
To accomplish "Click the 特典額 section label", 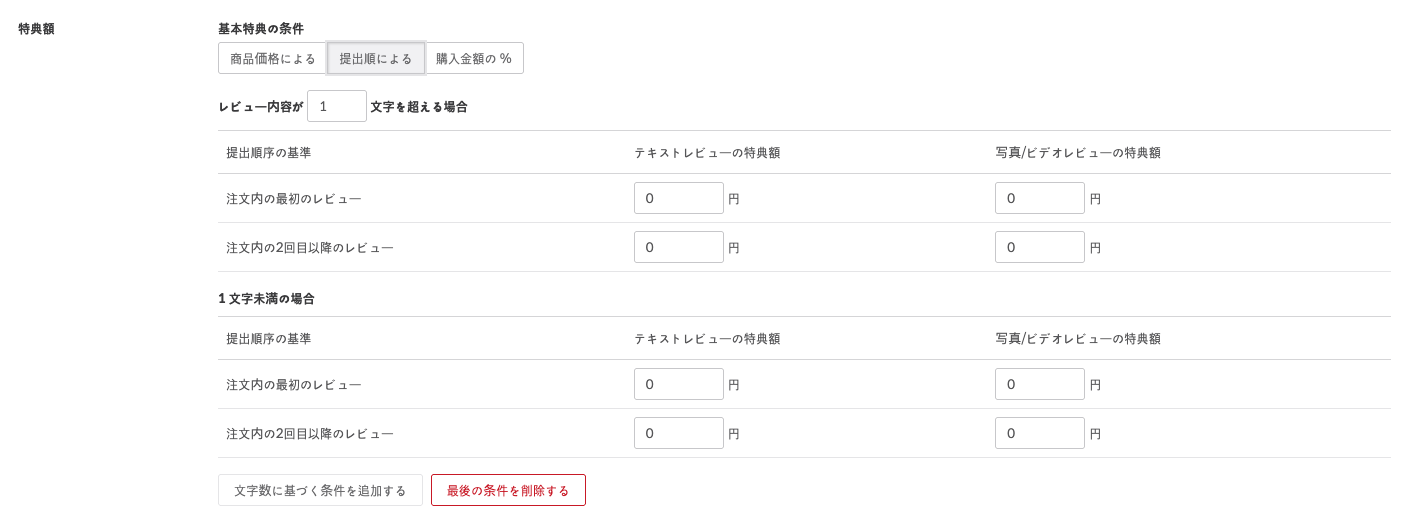I will (36, 29).
